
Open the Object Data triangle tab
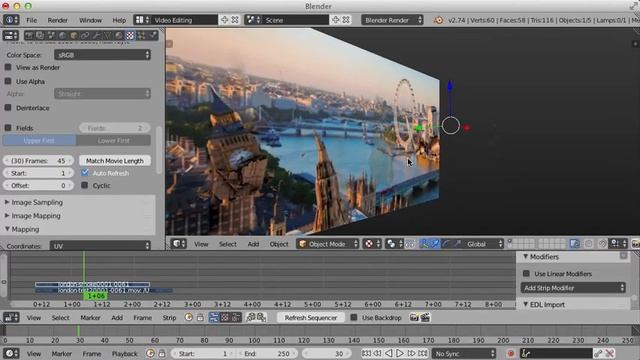(107, 36)
